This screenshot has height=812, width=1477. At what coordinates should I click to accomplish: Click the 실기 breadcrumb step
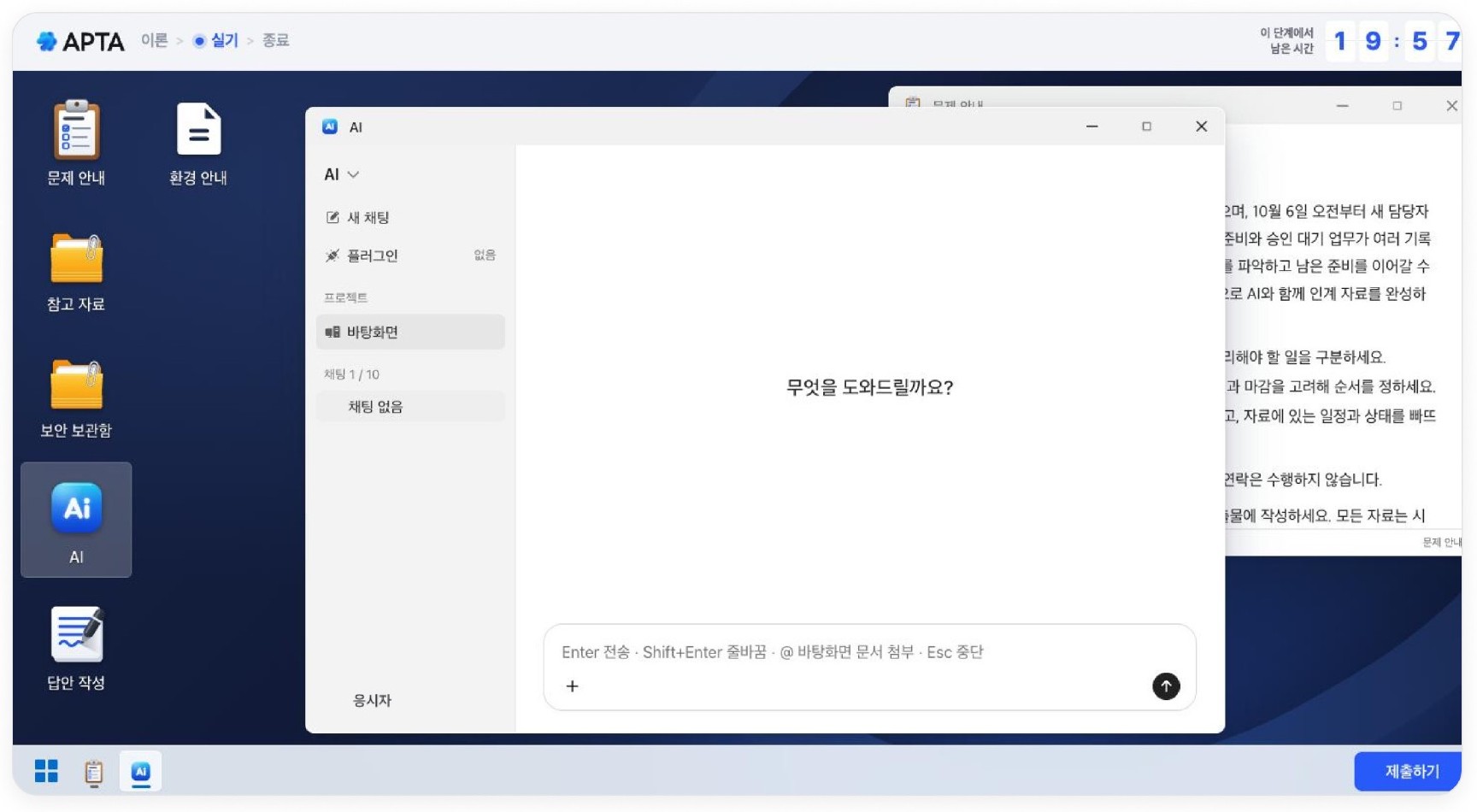tap(216, 40)
